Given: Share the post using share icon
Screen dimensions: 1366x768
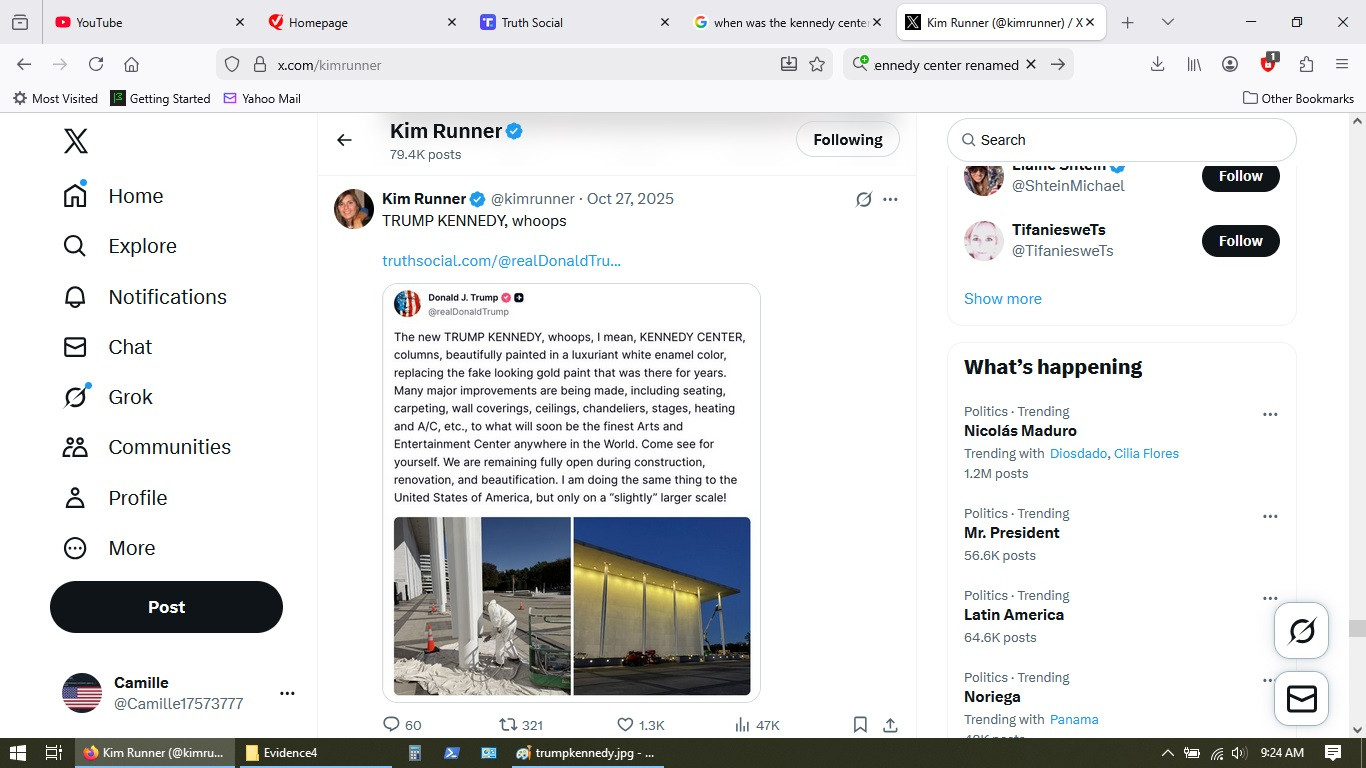Looking at the screenshot, I should pyautogui.click(x=890, y=725).
